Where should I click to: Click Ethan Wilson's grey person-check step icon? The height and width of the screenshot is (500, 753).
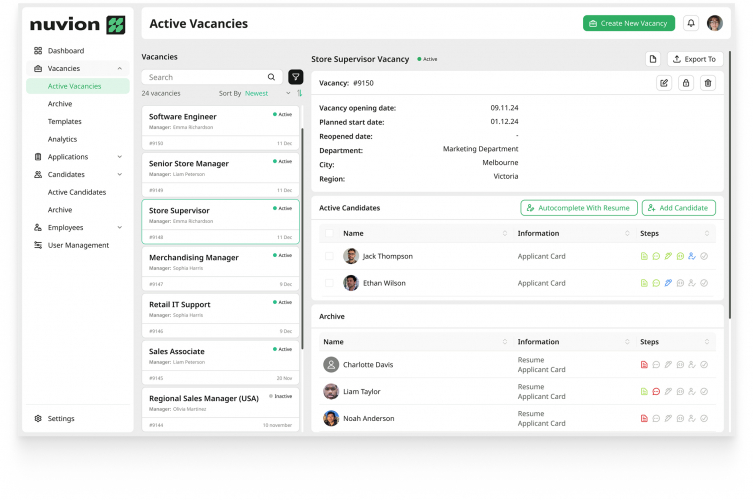point(692,283)
